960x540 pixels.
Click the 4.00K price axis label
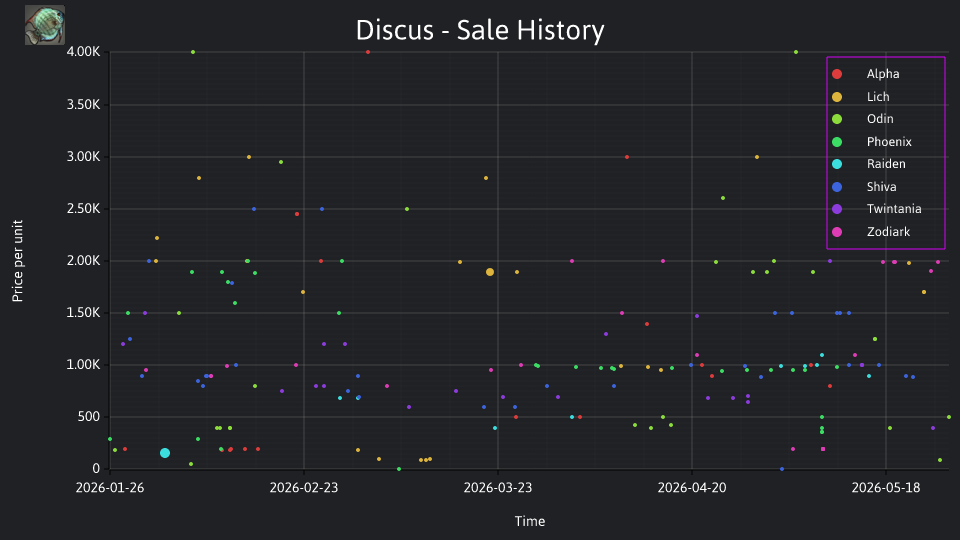pos(84,52)
